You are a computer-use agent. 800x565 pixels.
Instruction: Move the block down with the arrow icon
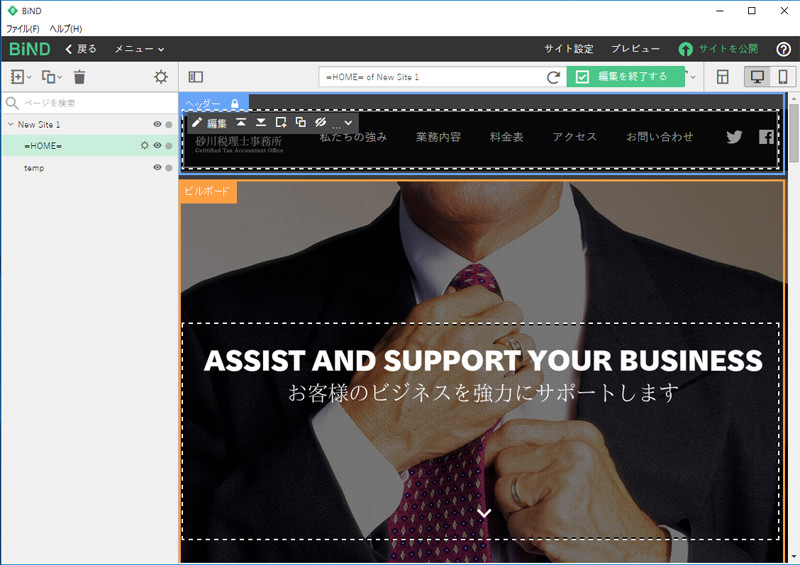261,122
